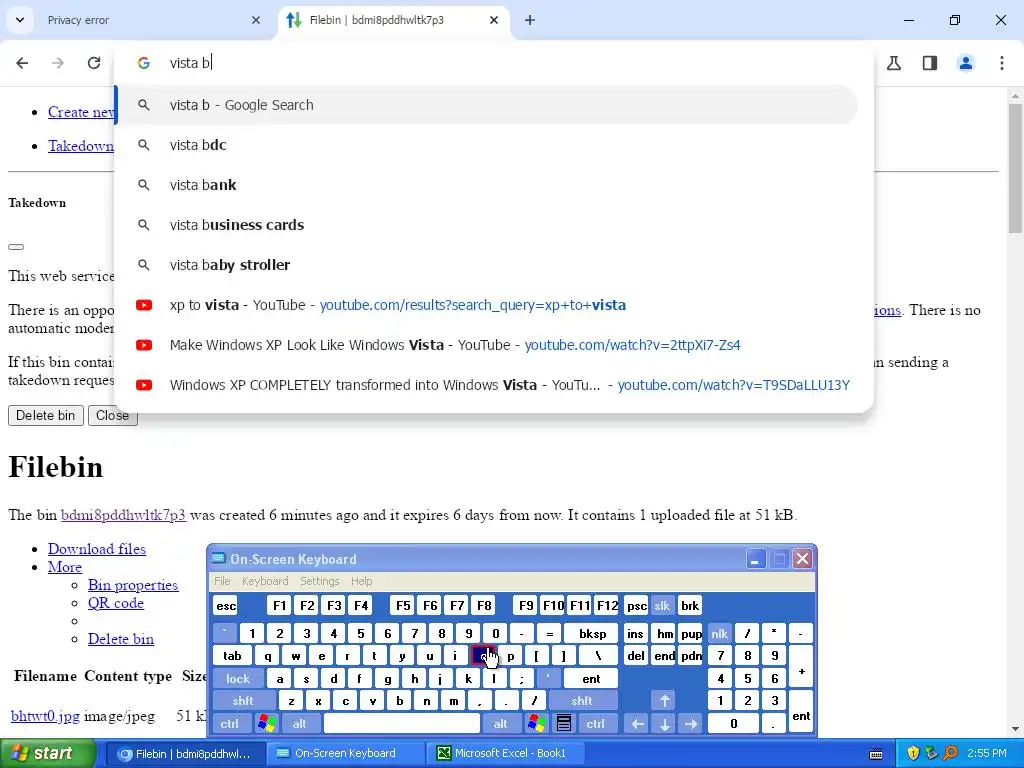Click the esc key on on-screen keyboard
1024x768 pixels.
pos(226,606)
